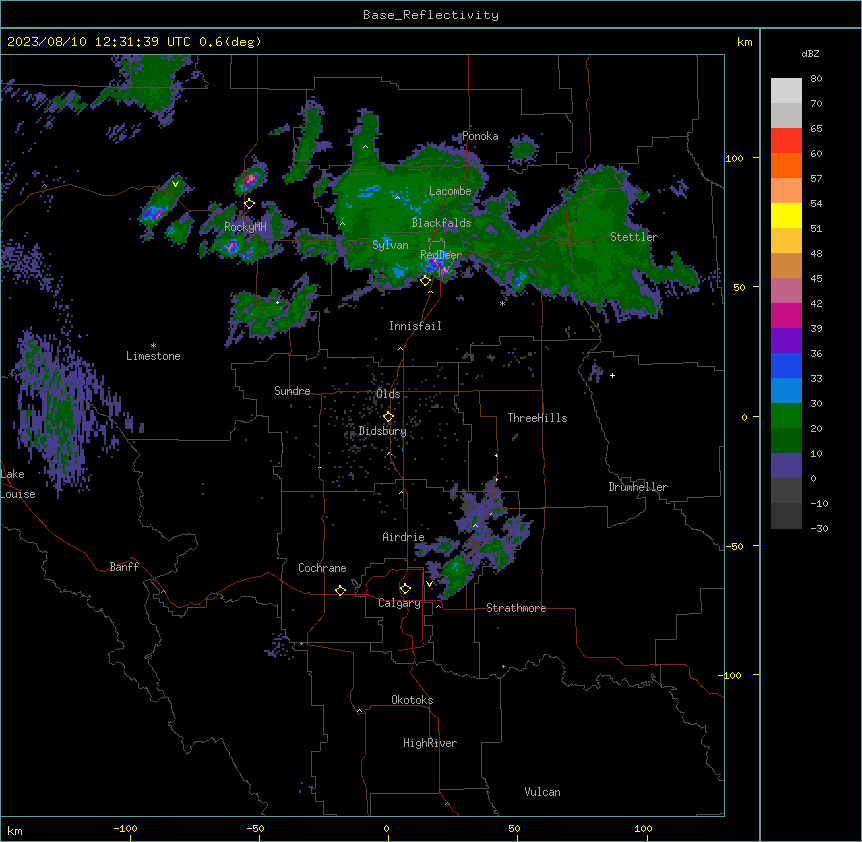
Task: Click the HighRiver city label
Action: pyautogui.click(x=430, y=743)
